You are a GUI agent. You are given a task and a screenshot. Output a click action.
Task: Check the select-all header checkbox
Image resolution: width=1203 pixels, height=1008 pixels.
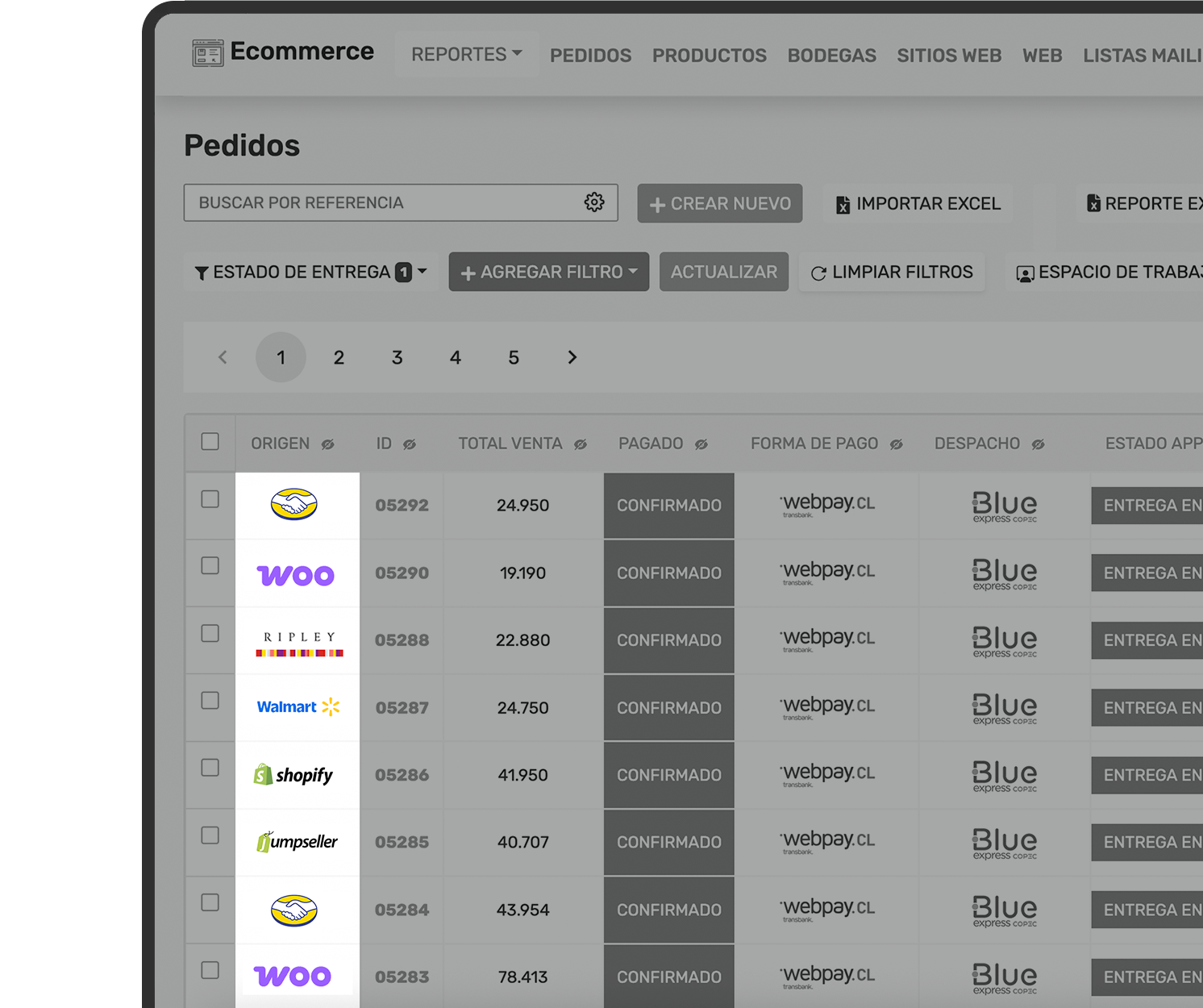point(210,441)
